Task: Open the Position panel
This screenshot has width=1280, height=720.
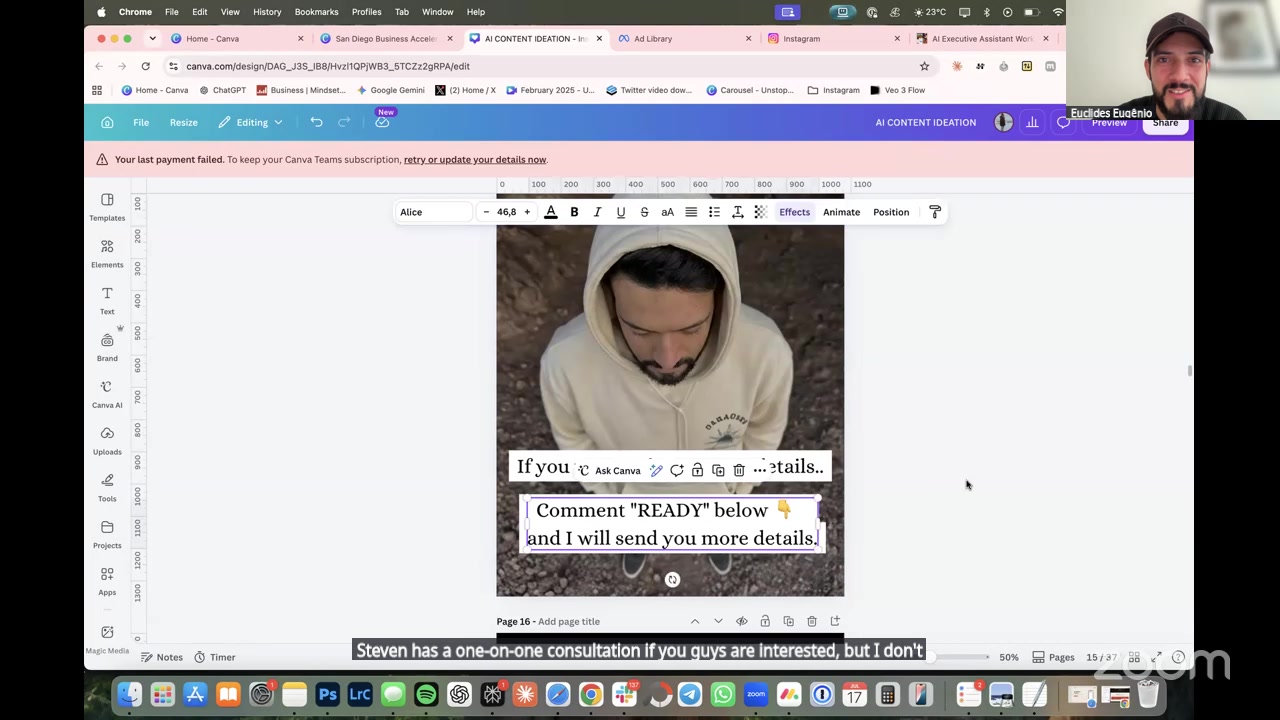Action: [x=891, y=212]
